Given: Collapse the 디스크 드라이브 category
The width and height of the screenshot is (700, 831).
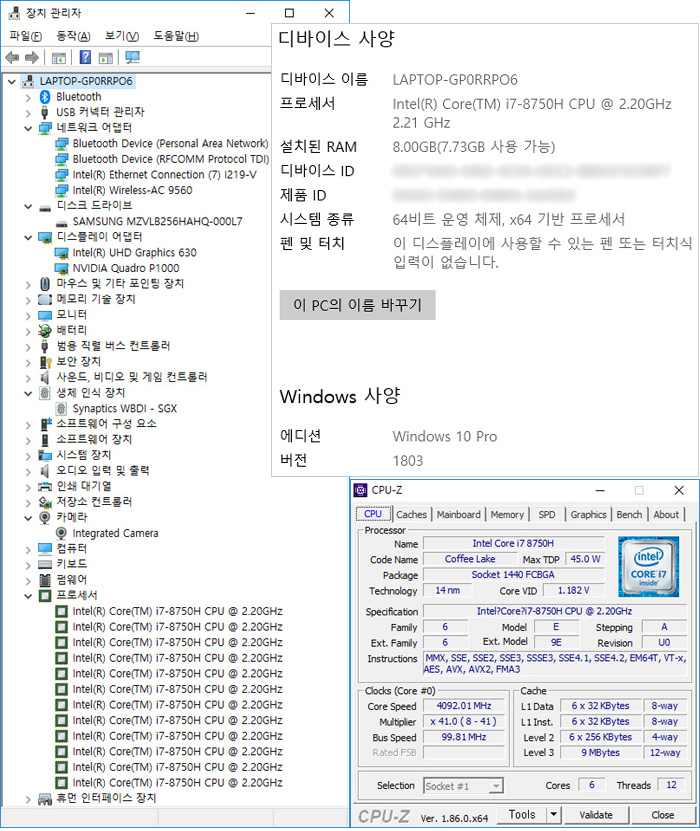Looking at the screenshot, I should coord(28,206).
